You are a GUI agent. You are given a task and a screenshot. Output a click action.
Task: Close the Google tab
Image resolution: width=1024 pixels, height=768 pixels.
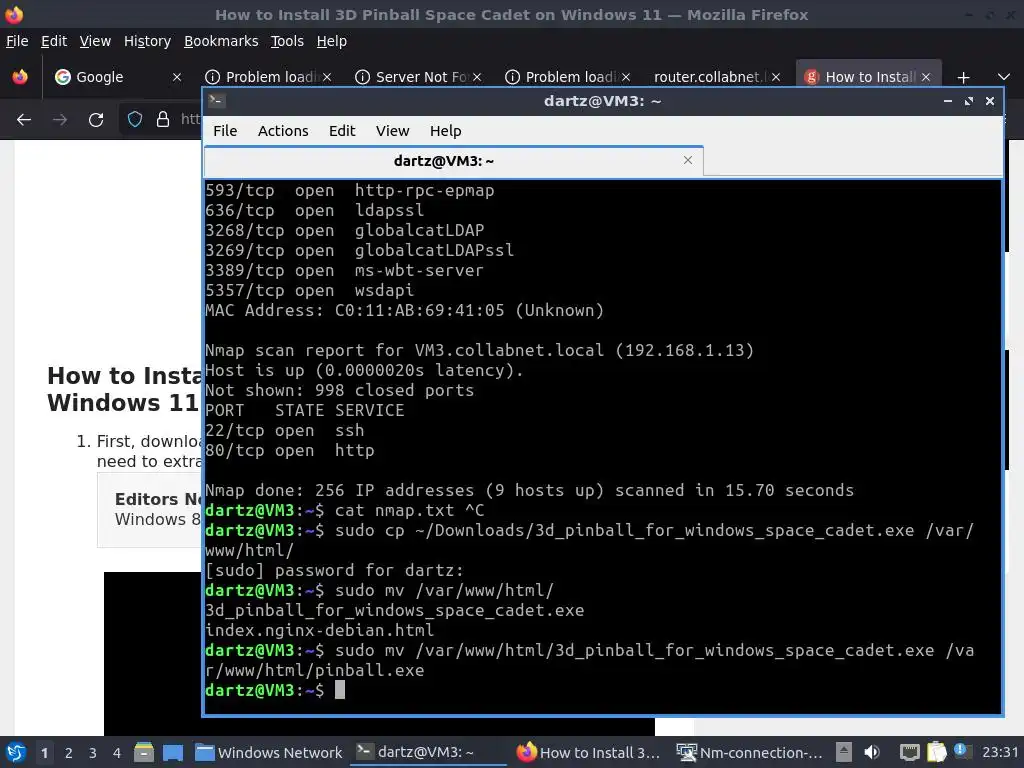point(176,77)
